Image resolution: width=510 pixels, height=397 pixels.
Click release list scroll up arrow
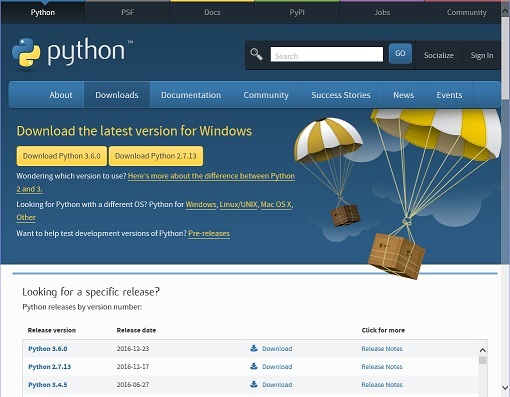coord(482,350)
